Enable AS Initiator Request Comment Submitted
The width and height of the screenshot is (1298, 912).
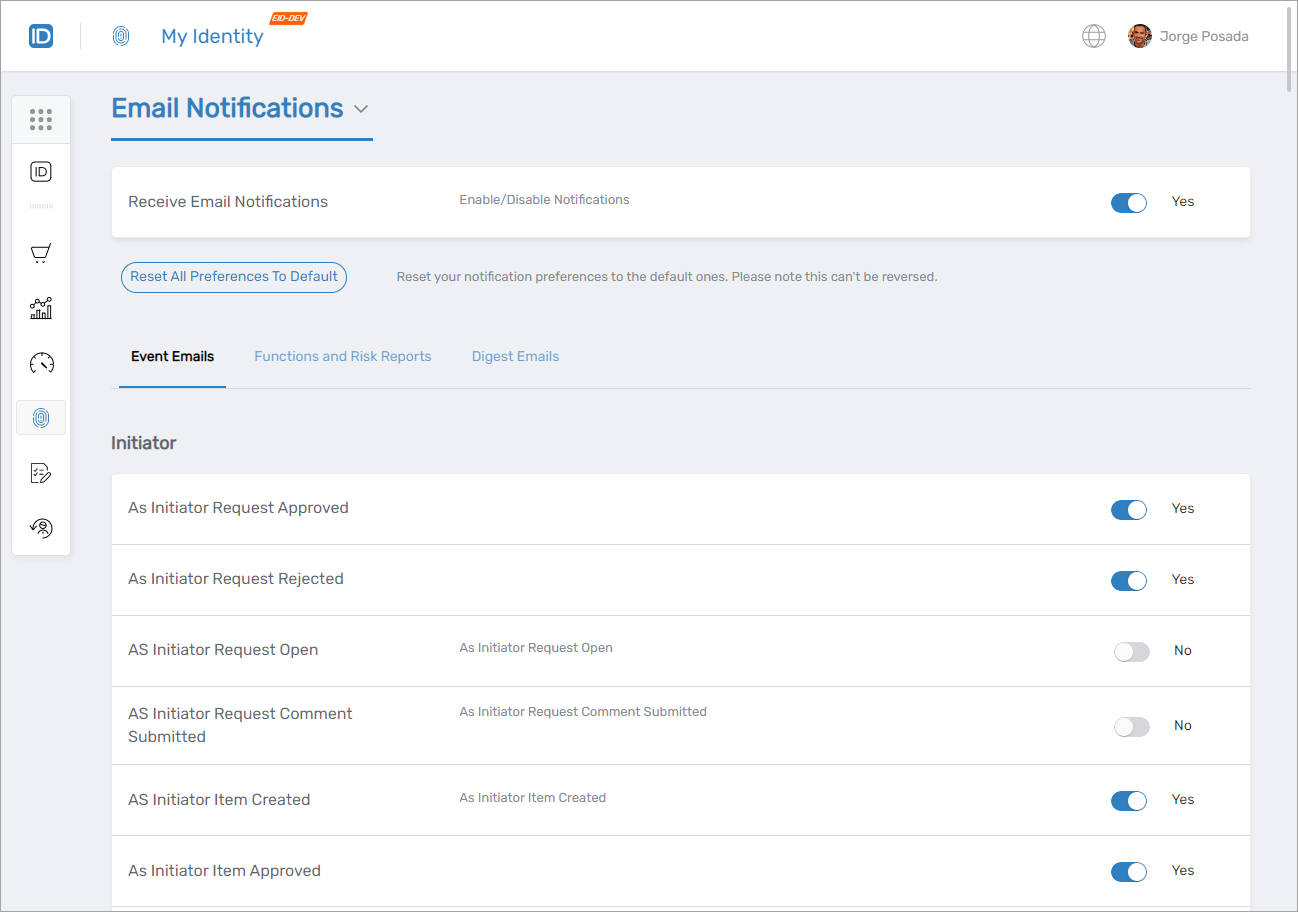coord(1131,726)
